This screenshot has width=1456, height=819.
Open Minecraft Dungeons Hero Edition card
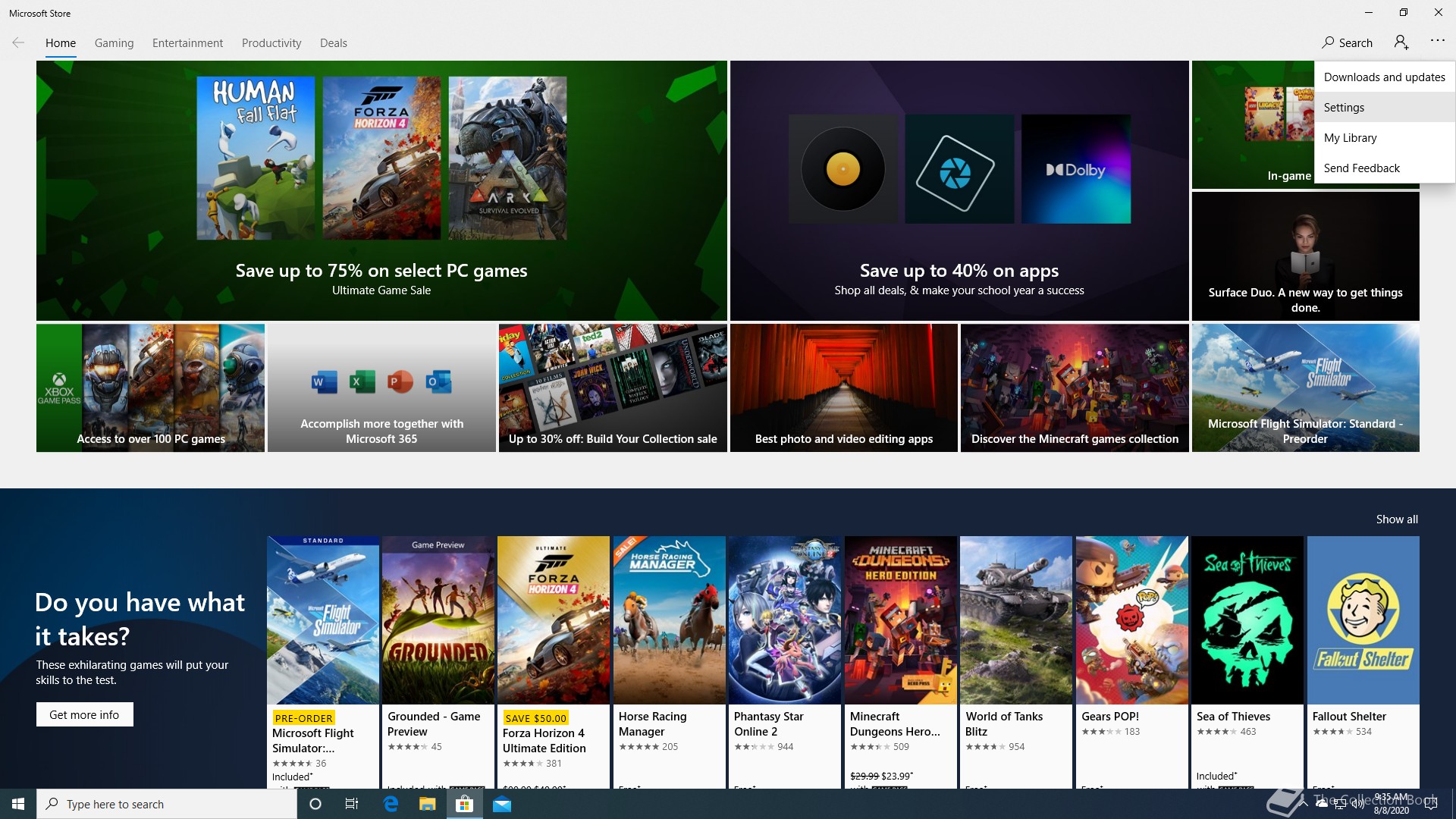pyautogui.click(x=901, y=662)
